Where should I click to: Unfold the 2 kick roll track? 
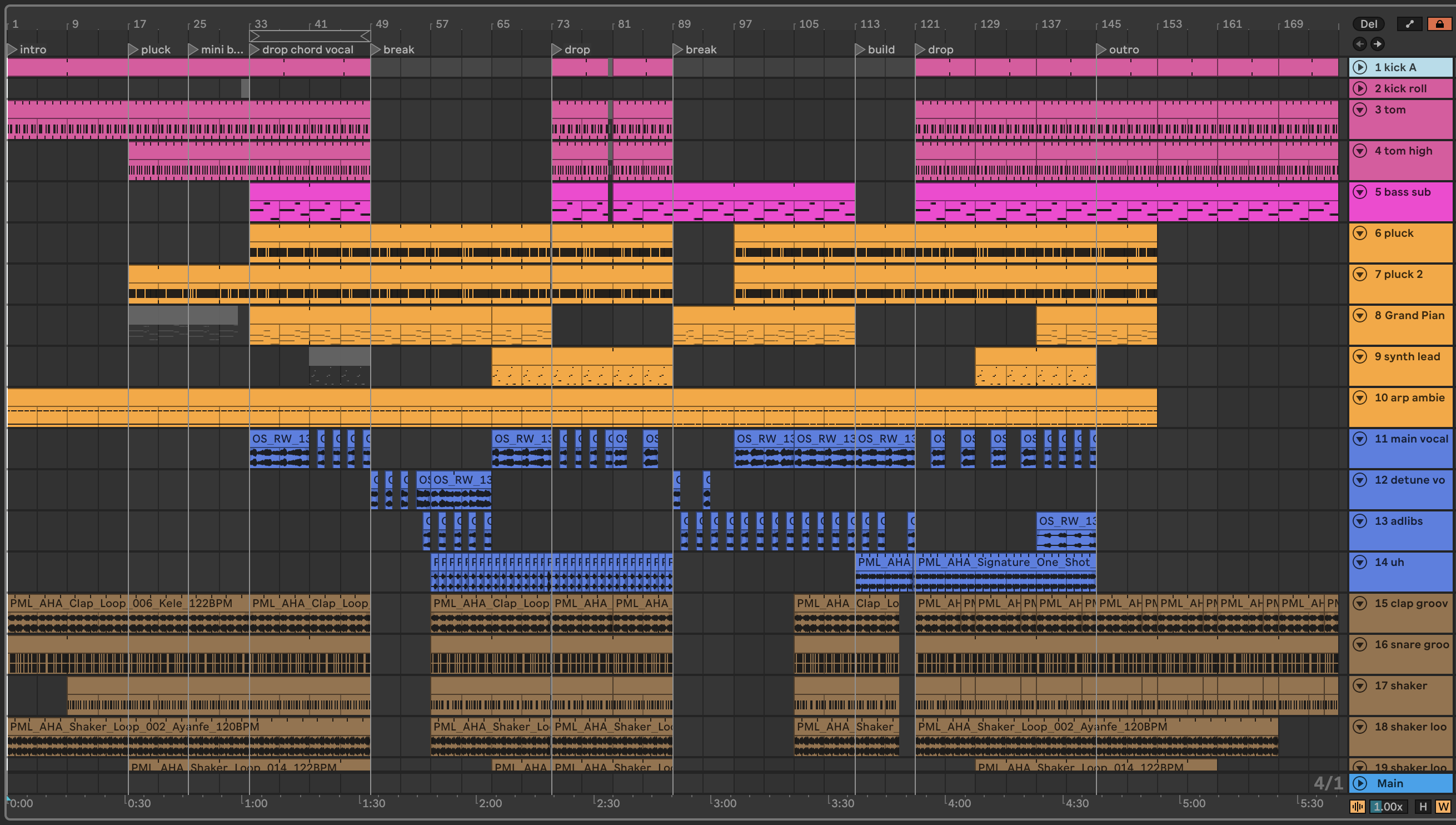coord(1360,88)
